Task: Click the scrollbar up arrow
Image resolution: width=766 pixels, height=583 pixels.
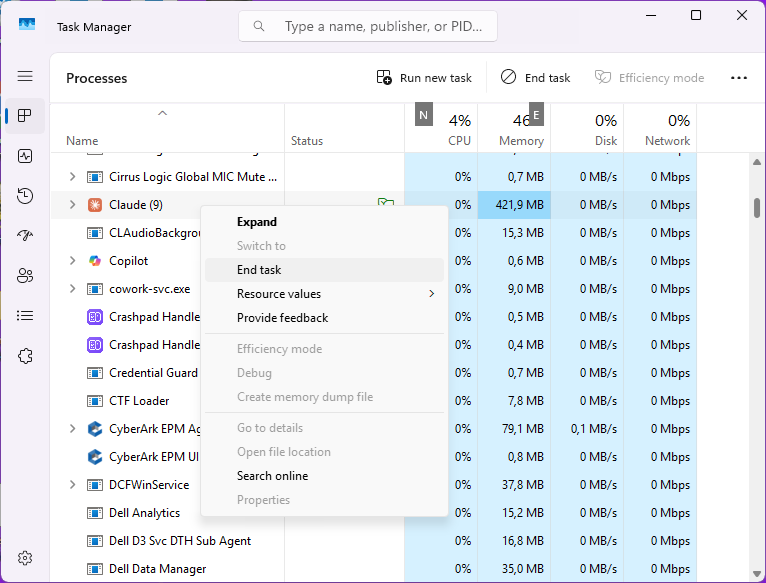Action: click(757, 162)
